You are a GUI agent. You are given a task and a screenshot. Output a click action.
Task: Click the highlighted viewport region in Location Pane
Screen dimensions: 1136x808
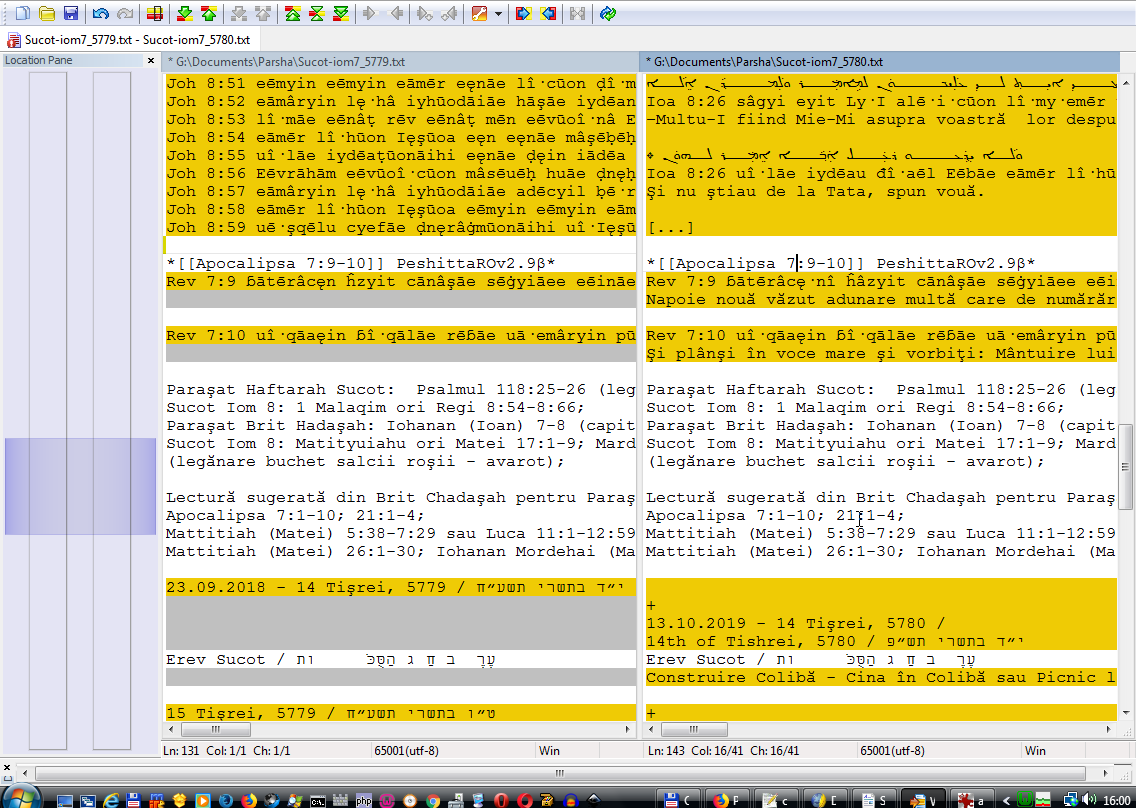click(x=80, y=471)
